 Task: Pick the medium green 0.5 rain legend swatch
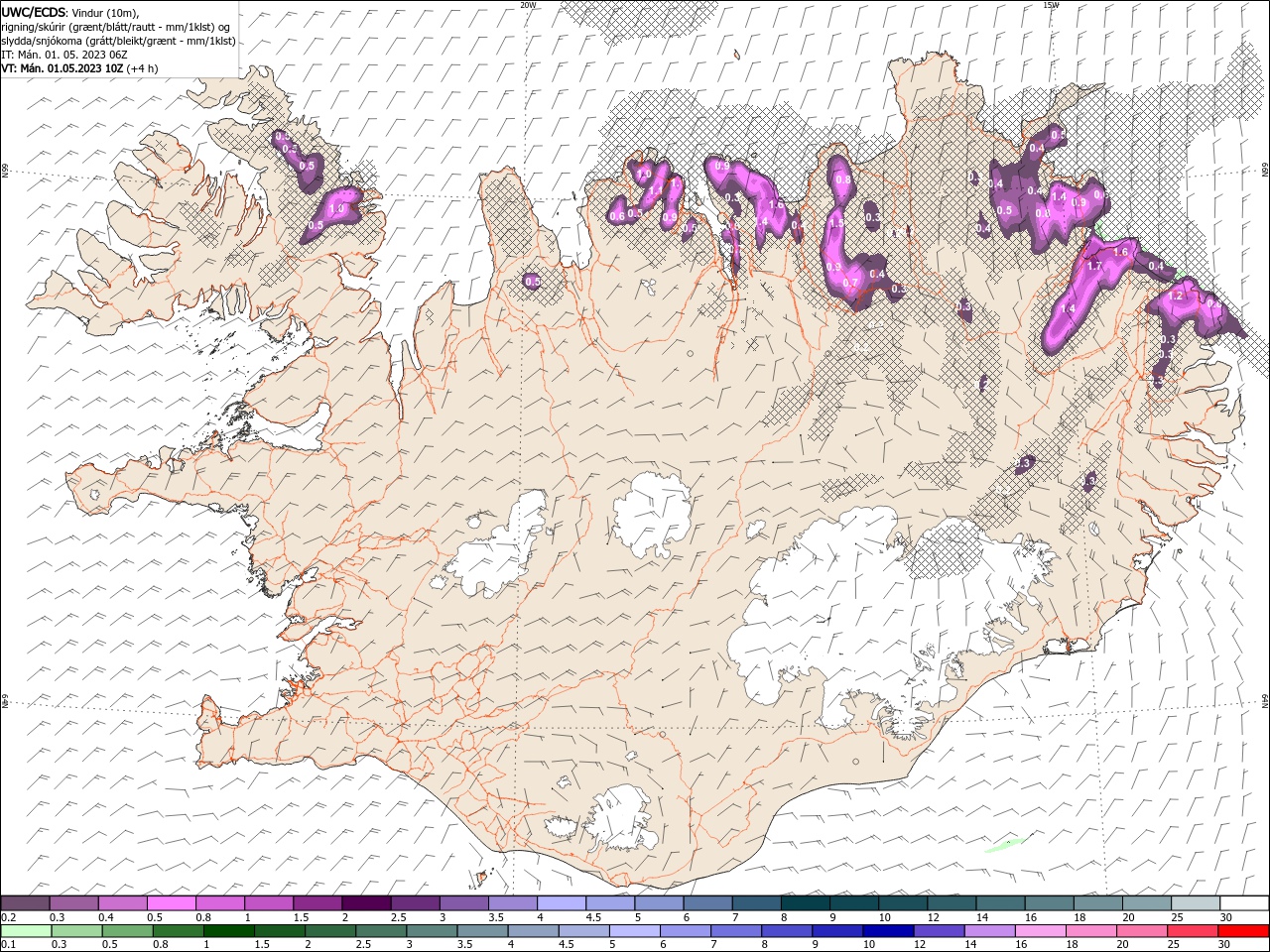coord(128,931)
